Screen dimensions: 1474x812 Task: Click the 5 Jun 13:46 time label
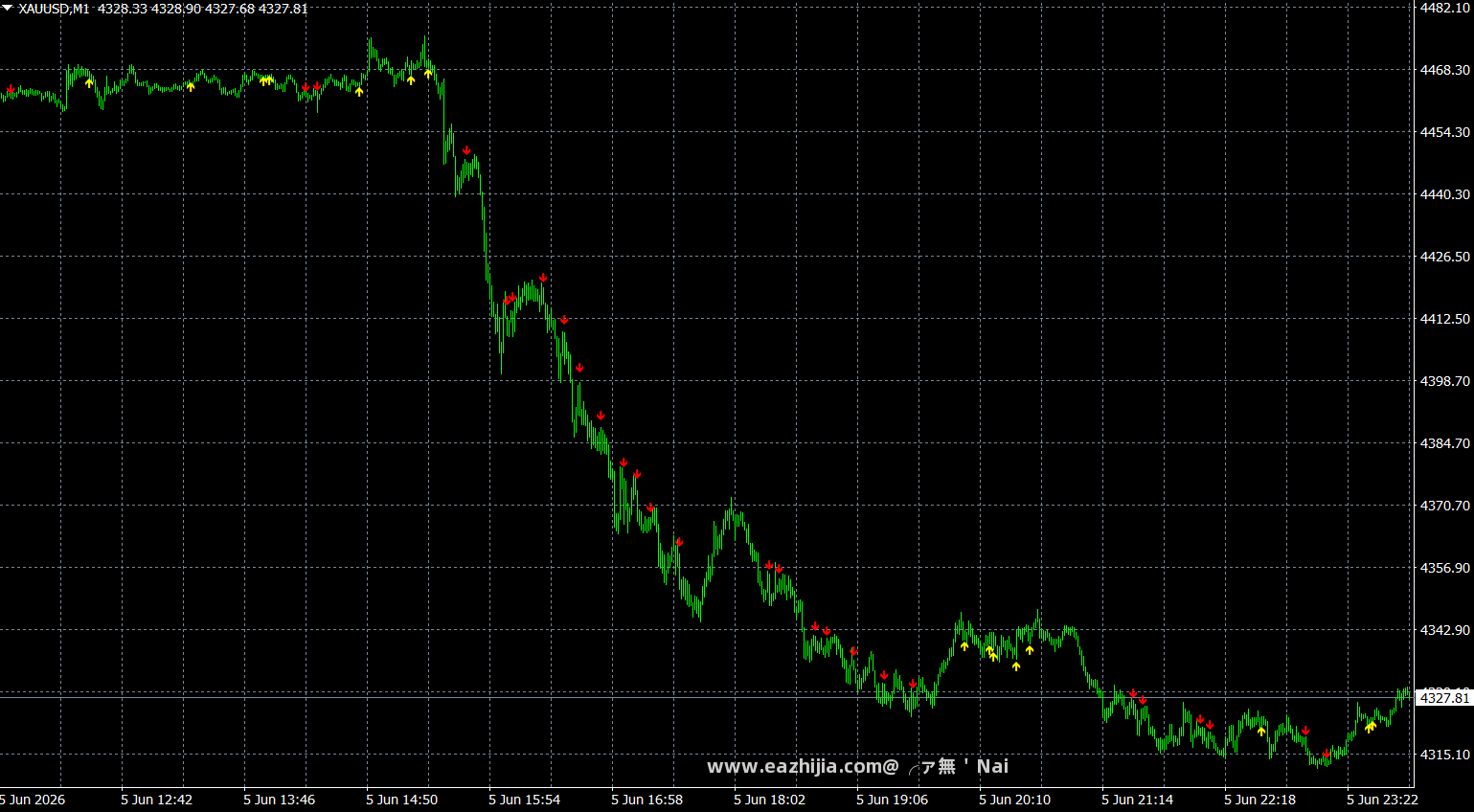279,800
